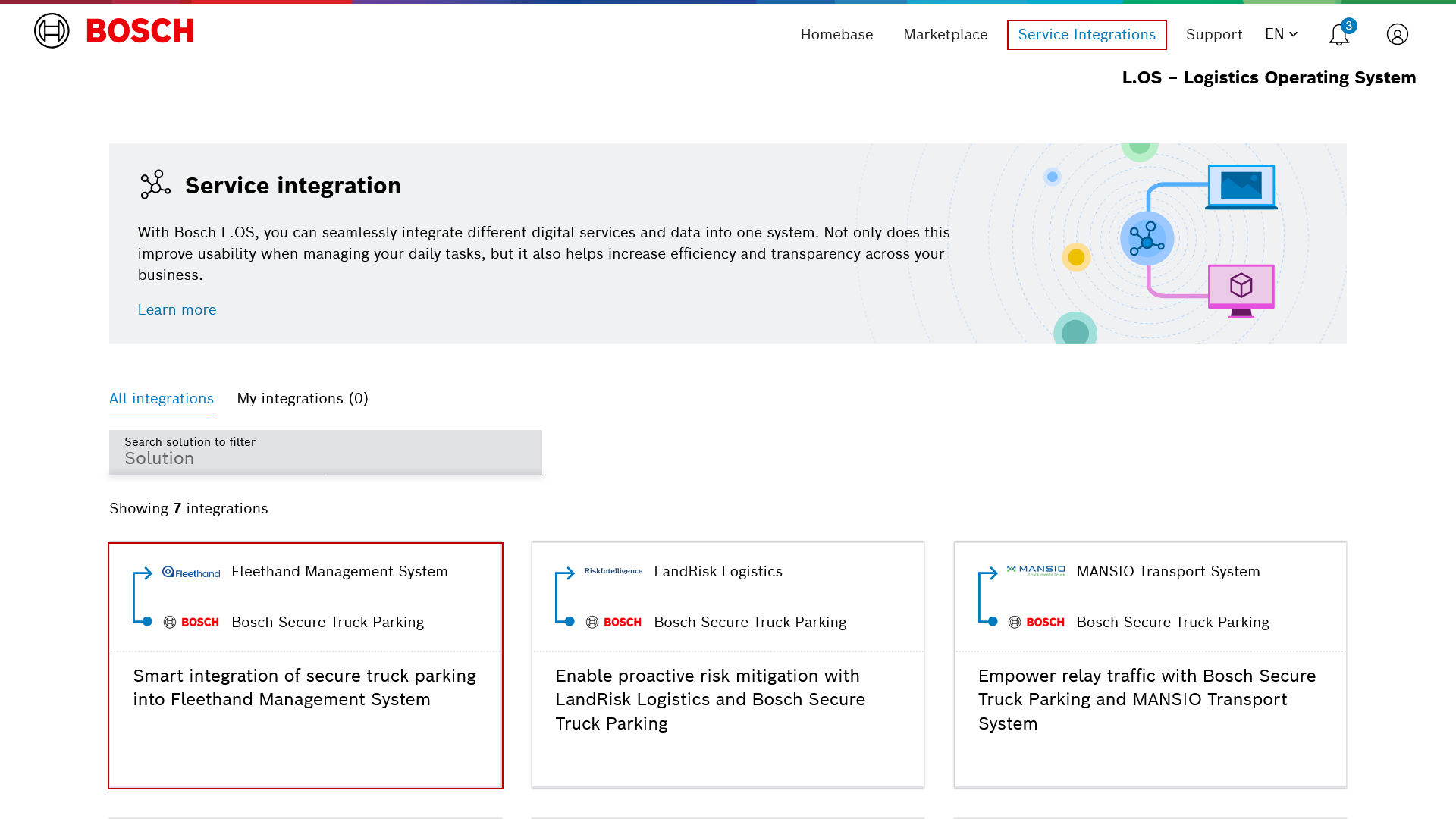Click 'Empower relay traffic' description text
This screenshot has width=1456, height=819.
point(1147,700)
